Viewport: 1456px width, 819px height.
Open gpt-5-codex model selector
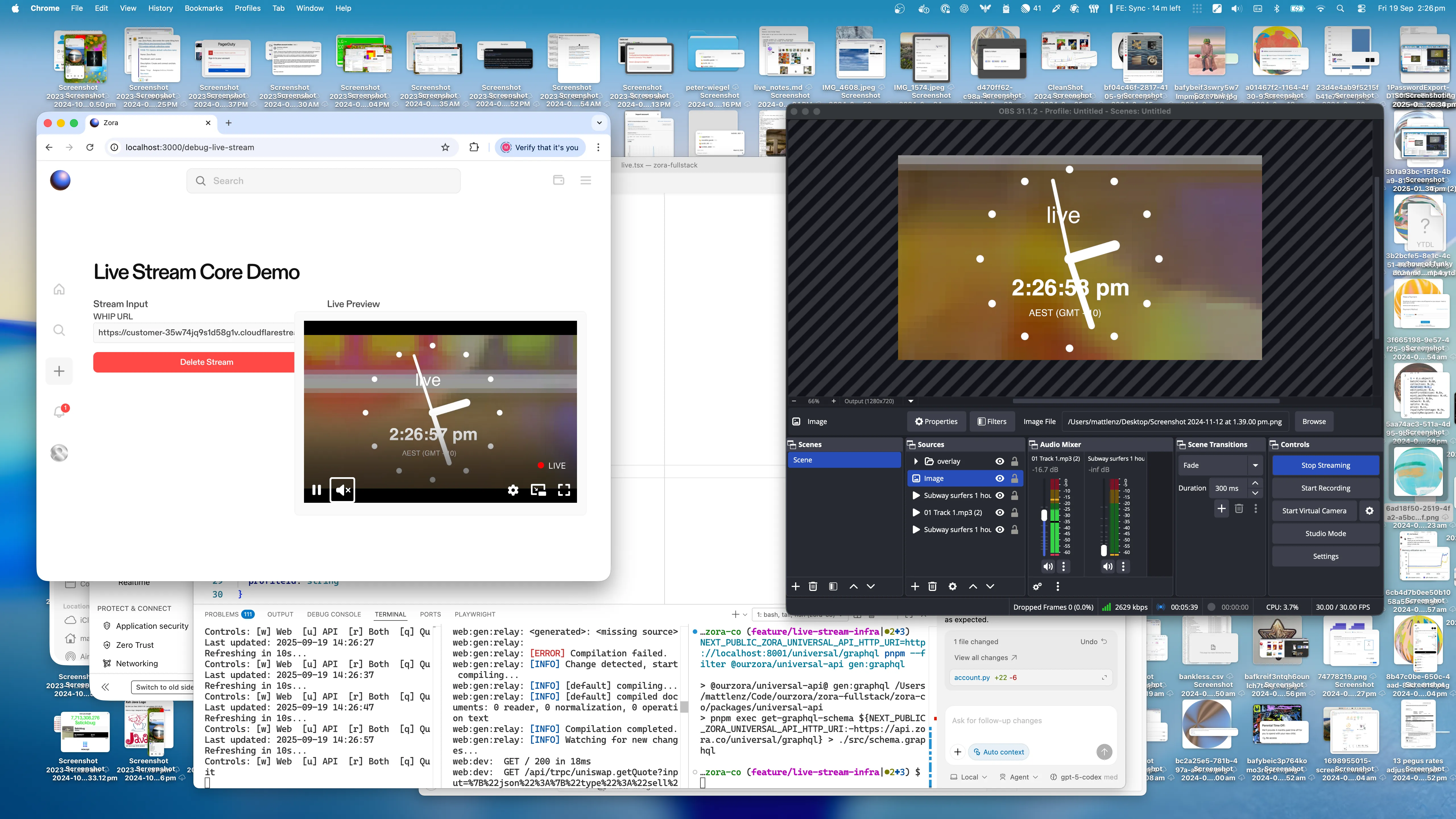tap(1083, 777)
